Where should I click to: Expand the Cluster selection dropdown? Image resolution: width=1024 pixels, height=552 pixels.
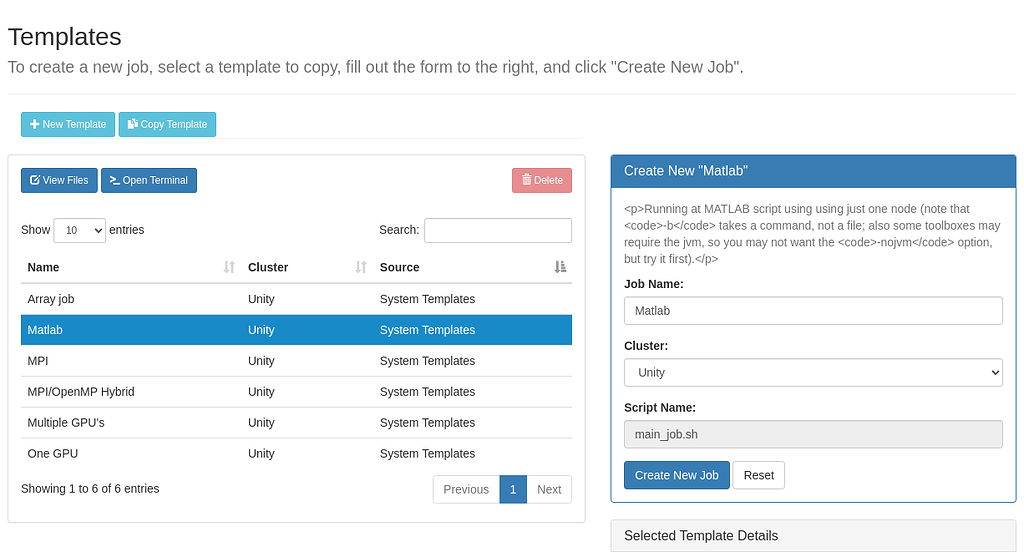[x=813, y=372]
